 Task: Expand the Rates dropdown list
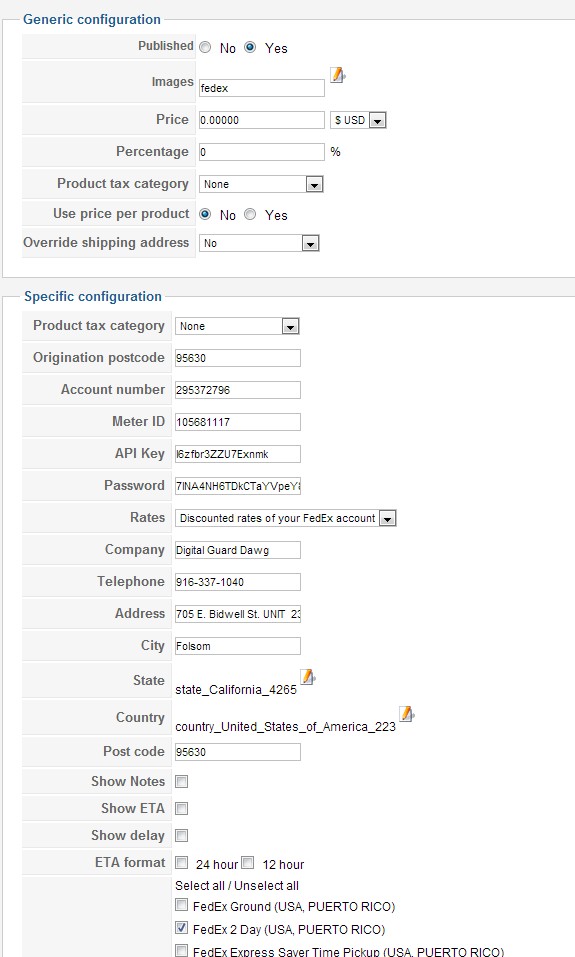pos(286,518)
